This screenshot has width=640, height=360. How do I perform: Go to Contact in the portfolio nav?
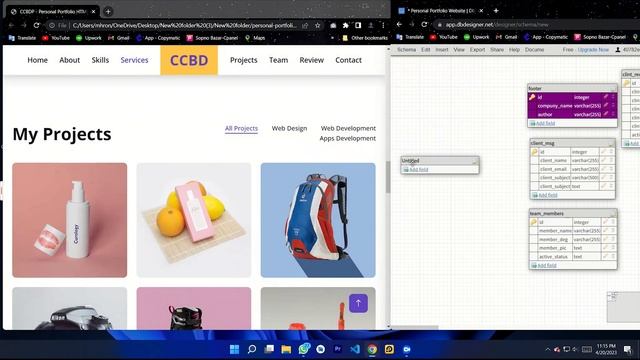tap(349, 60)
